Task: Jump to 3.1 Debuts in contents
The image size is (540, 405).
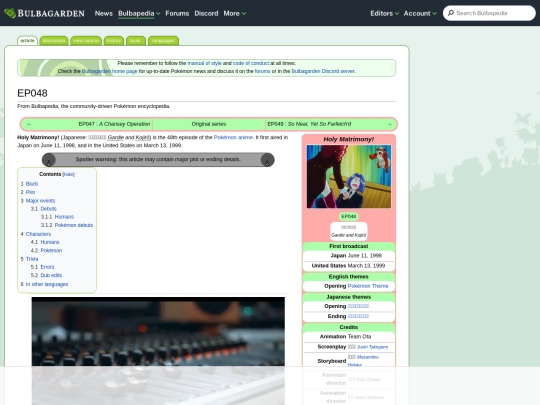Action: click(x=48, y=209)
